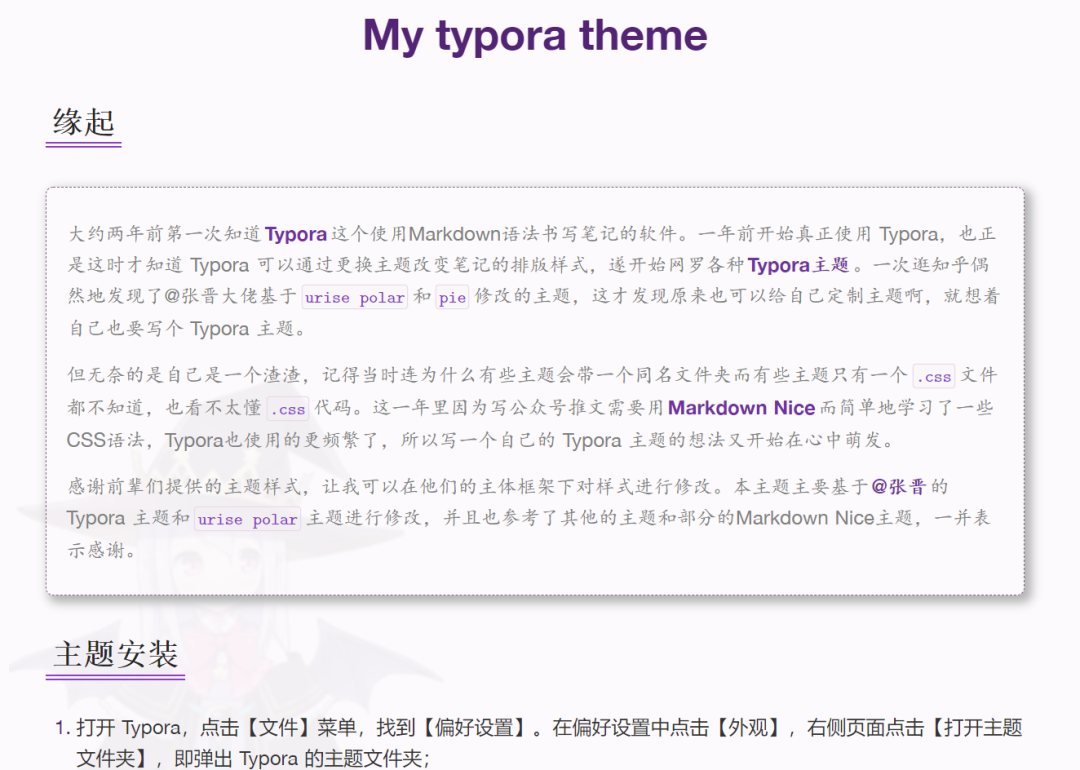Follow the 'Markdown Nice' link

coord(741,408)
